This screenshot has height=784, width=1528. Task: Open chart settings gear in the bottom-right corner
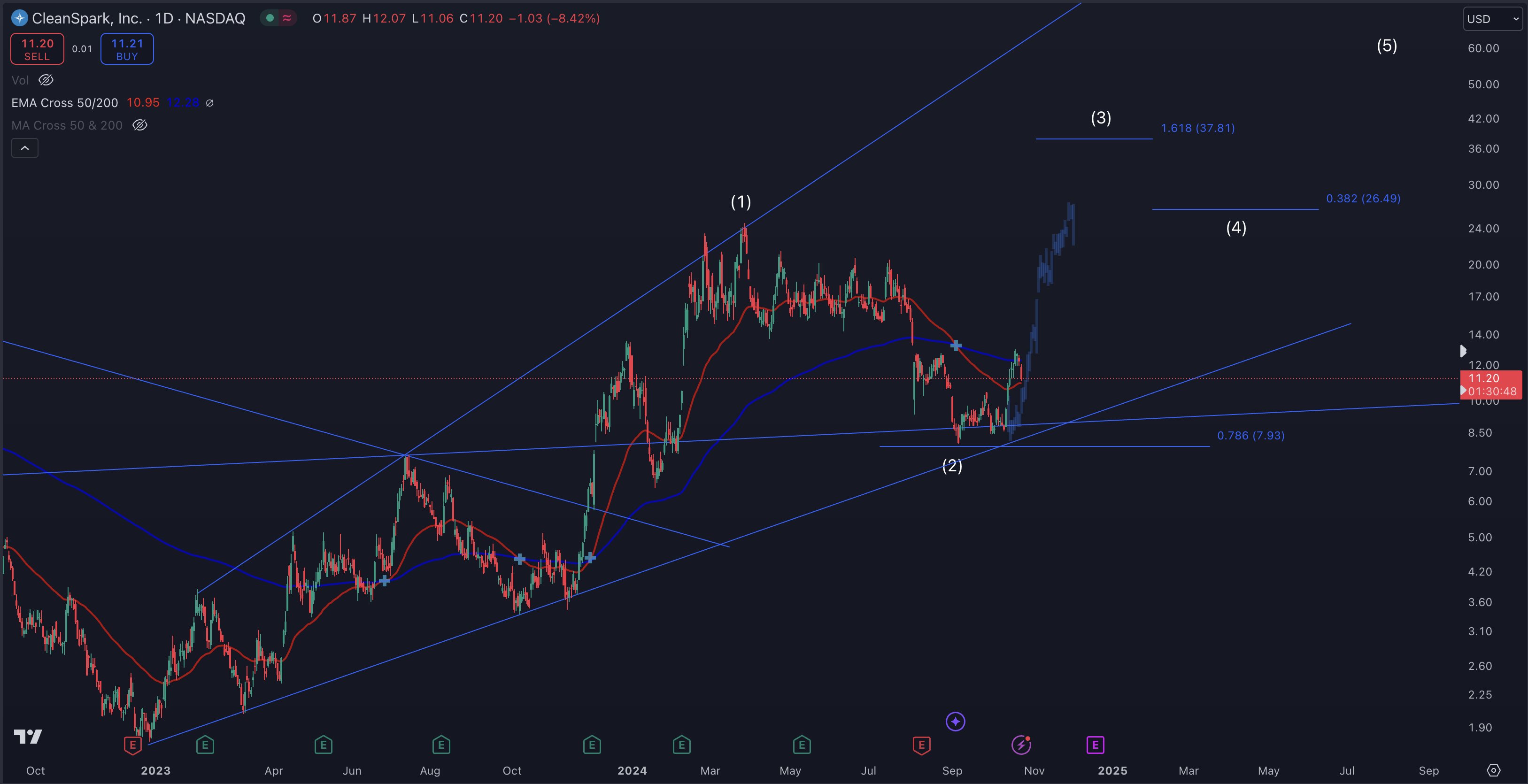click(x=1494, y=770)
